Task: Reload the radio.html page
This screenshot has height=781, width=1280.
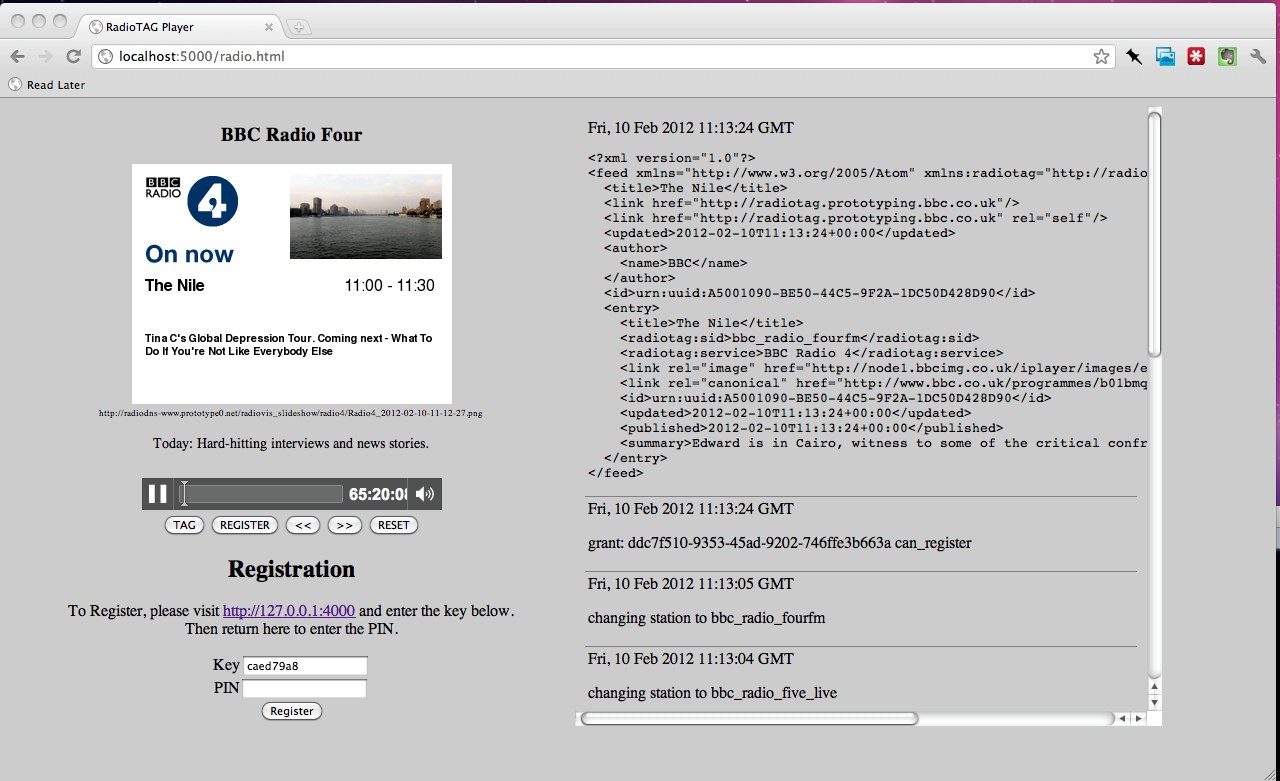Action: click(74, 56)
